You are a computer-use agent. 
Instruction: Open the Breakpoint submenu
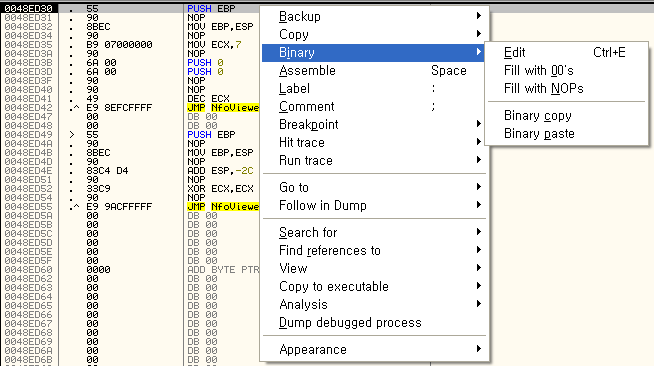tap(373, 124)
